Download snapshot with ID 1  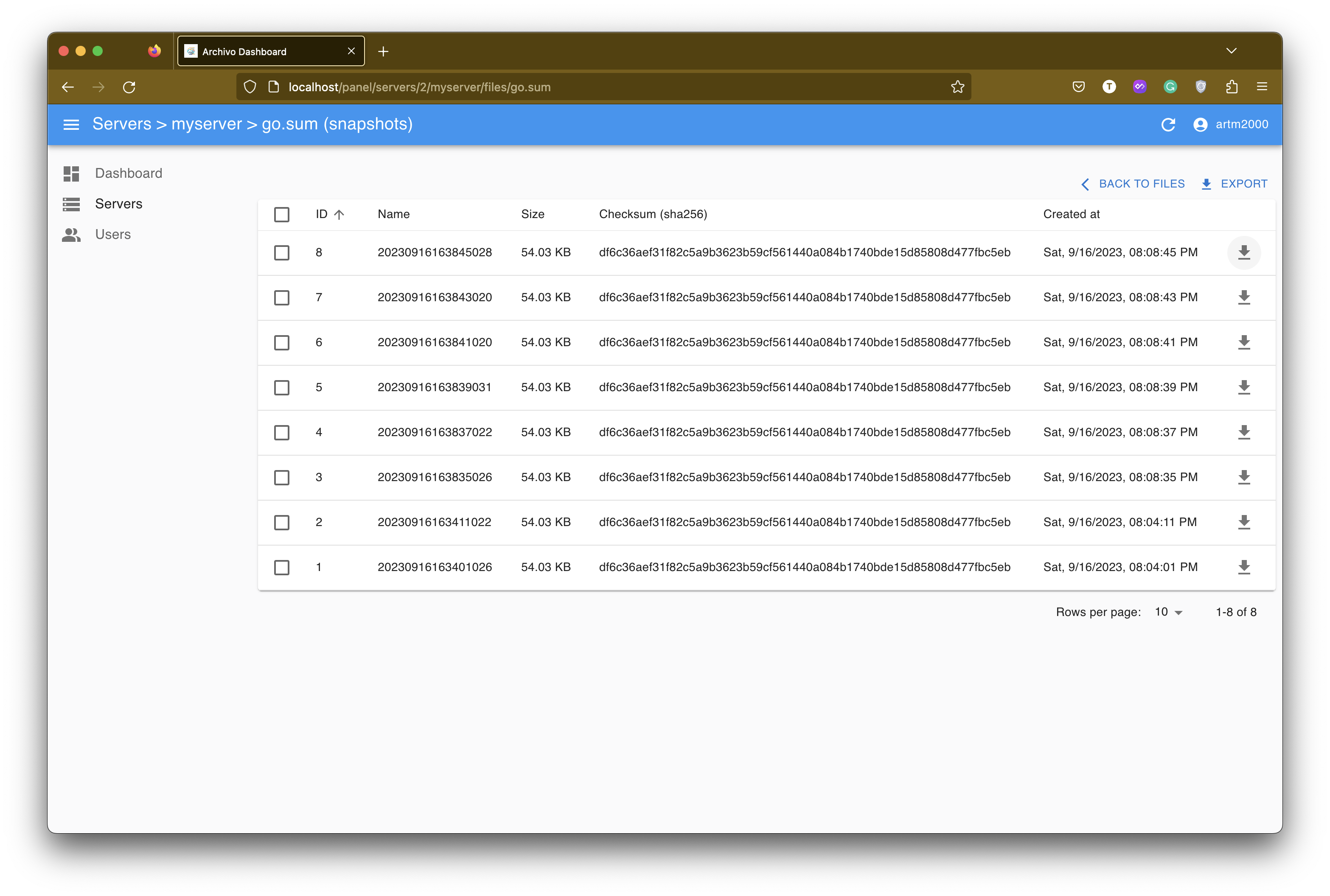click(x=1244, y=568)
